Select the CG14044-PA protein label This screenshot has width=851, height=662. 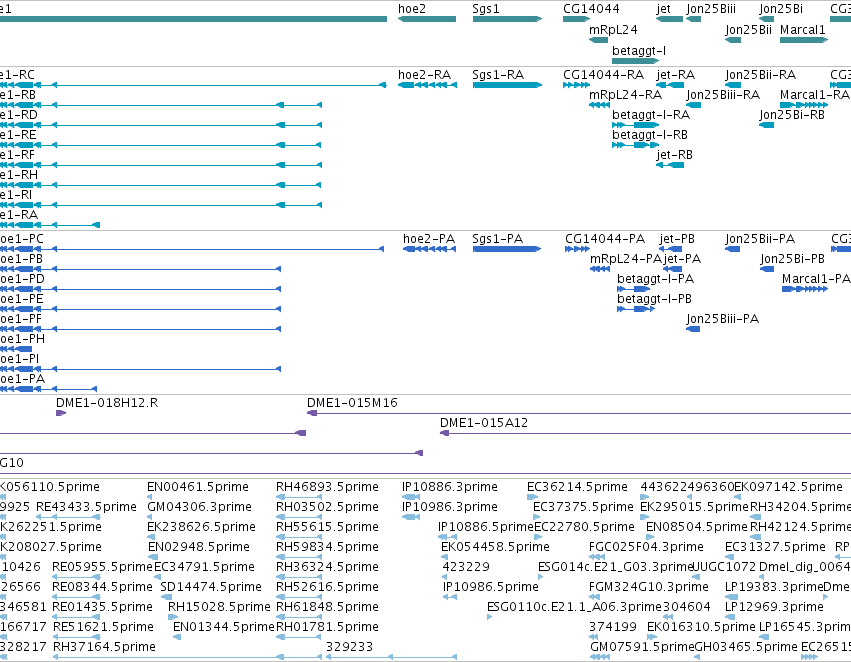pos(605,239)
